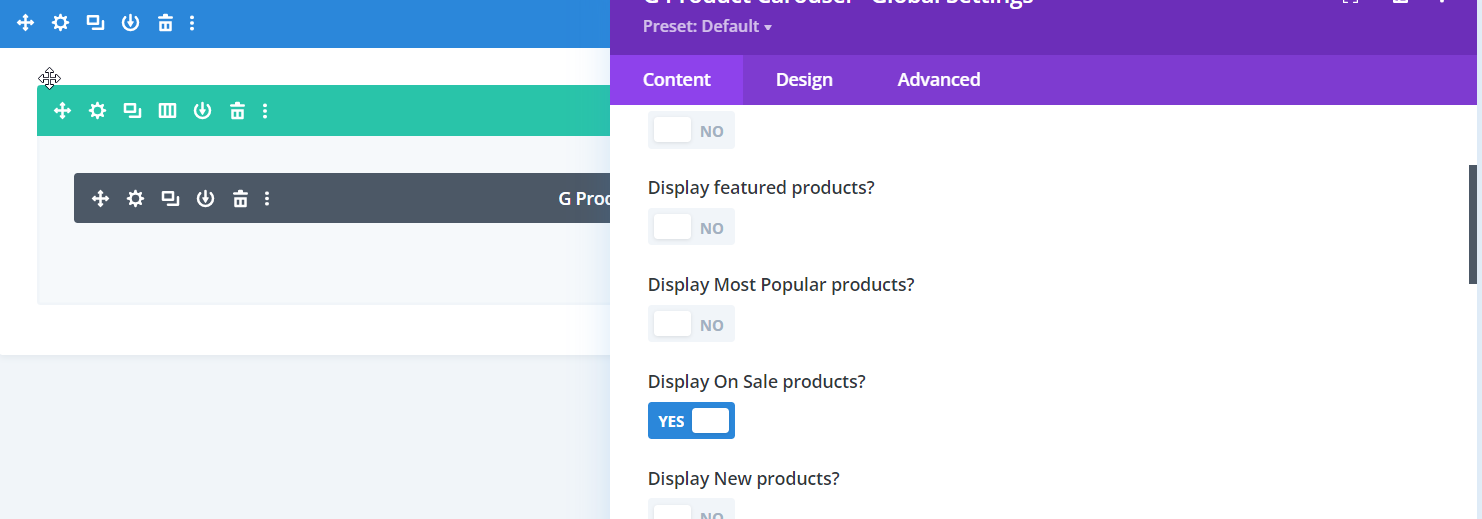Expand module more options three-dot menu
The image size is (1482, 519).
pos(267,199)
